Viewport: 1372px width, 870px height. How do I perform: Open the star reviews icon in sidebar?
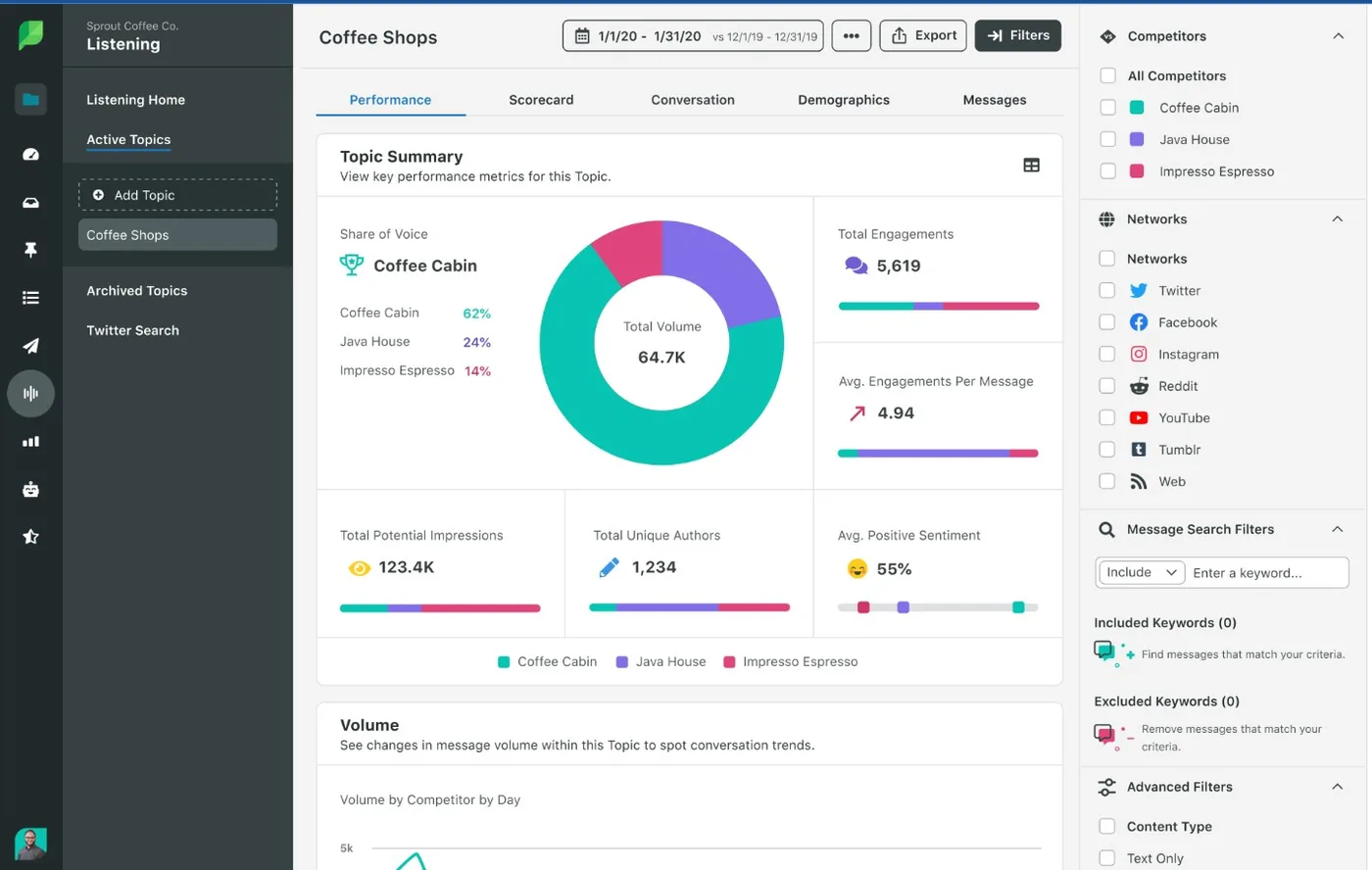click(30, 536)
